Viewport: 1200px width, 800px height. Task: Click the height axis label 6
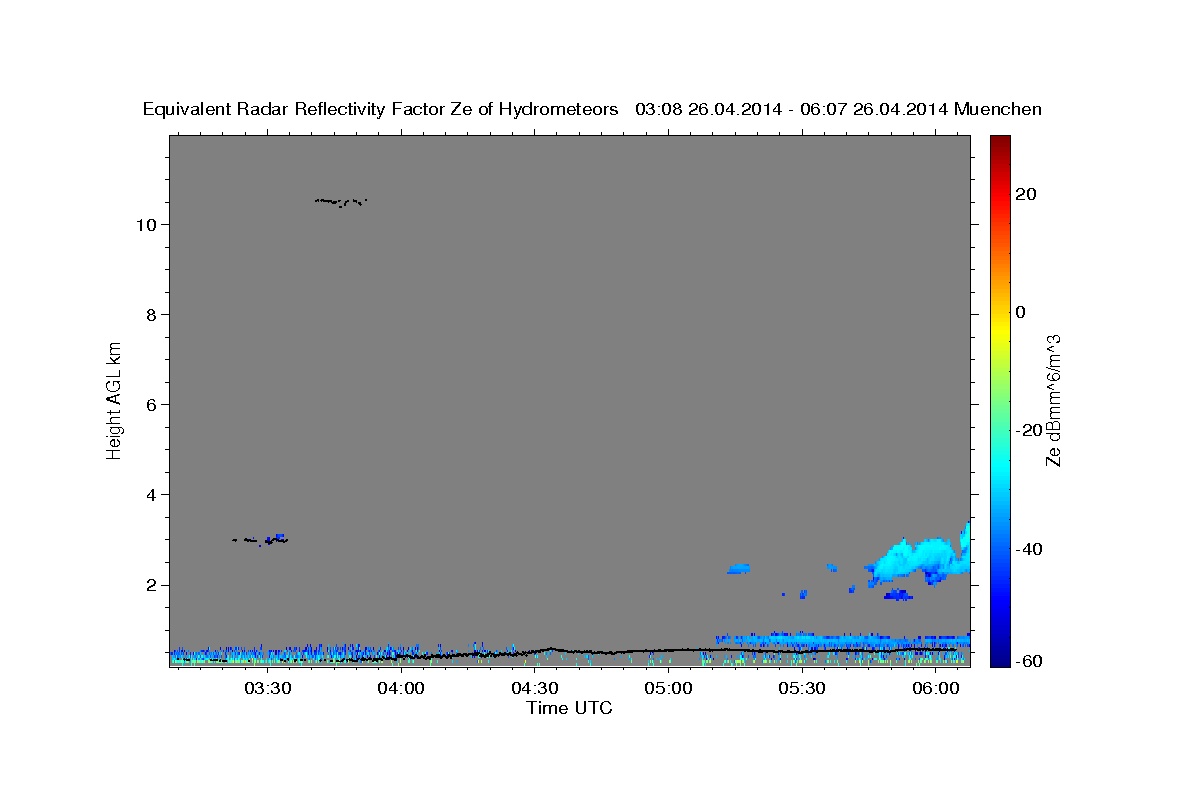coord(151,405)
